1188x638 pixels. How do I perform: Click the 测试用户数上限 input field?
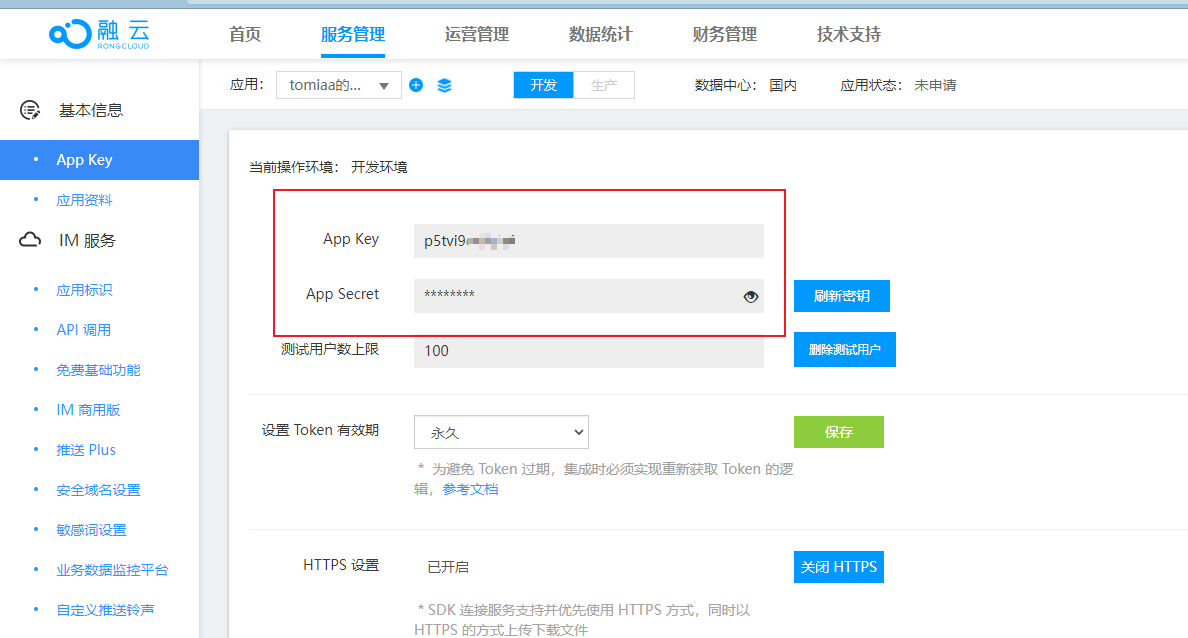coord(588,350)
